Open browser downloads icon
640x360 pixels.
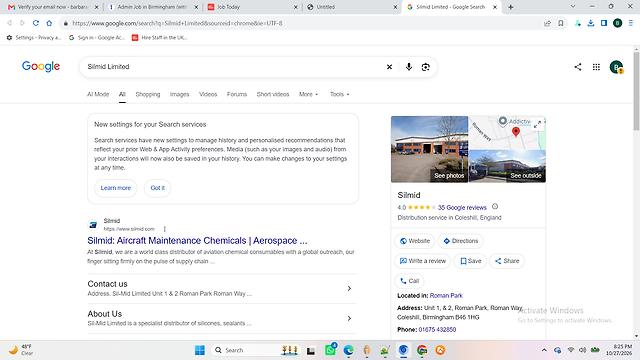591,23
